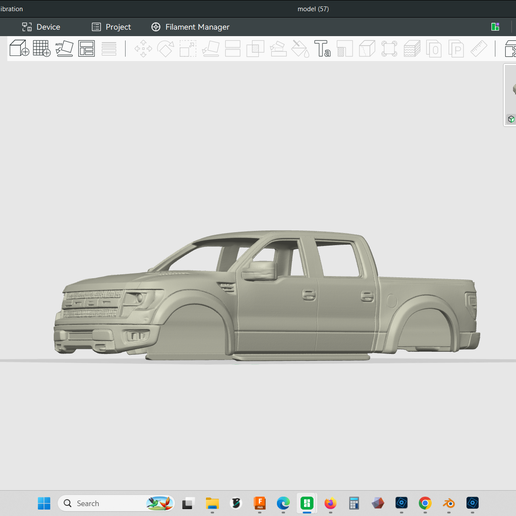The width and height of the screenshot is (516, 516).
Task: Click the Add model cube icon
Action: [19, 48]
